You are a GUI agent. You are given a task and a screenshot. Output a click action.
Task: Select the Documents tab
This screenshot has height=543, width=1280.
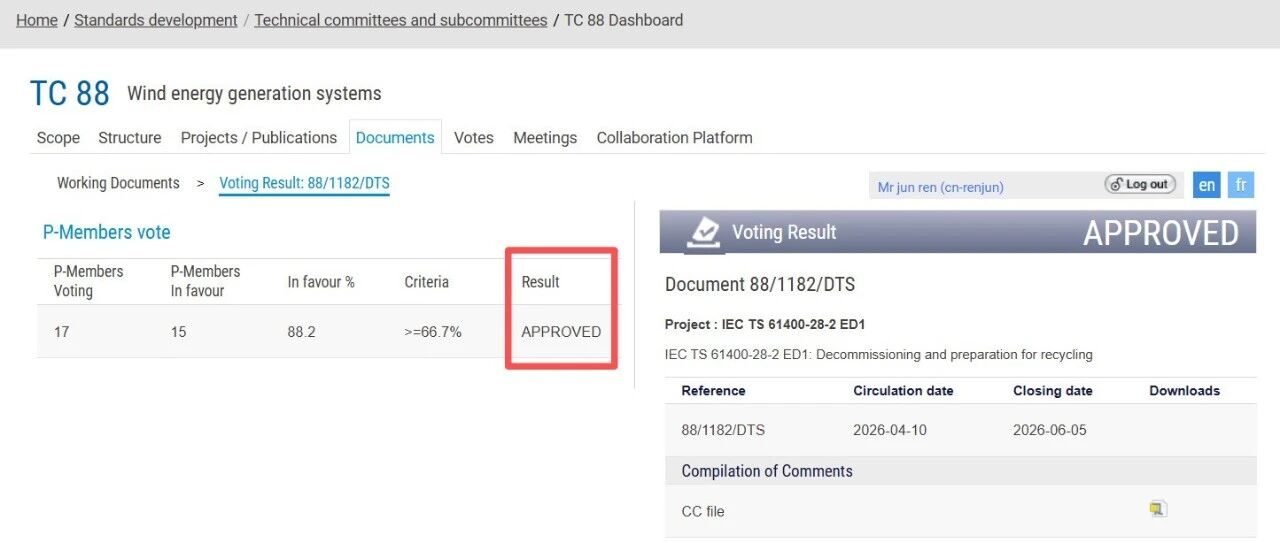(x=395, y=138)
